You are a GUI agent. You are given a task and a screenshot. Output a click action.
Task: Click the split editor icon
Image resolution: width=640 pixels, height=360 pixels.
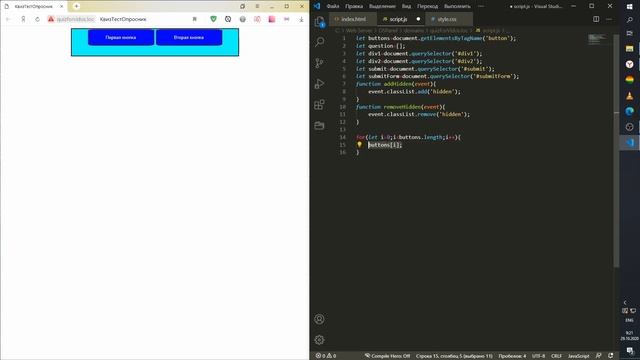596,19
